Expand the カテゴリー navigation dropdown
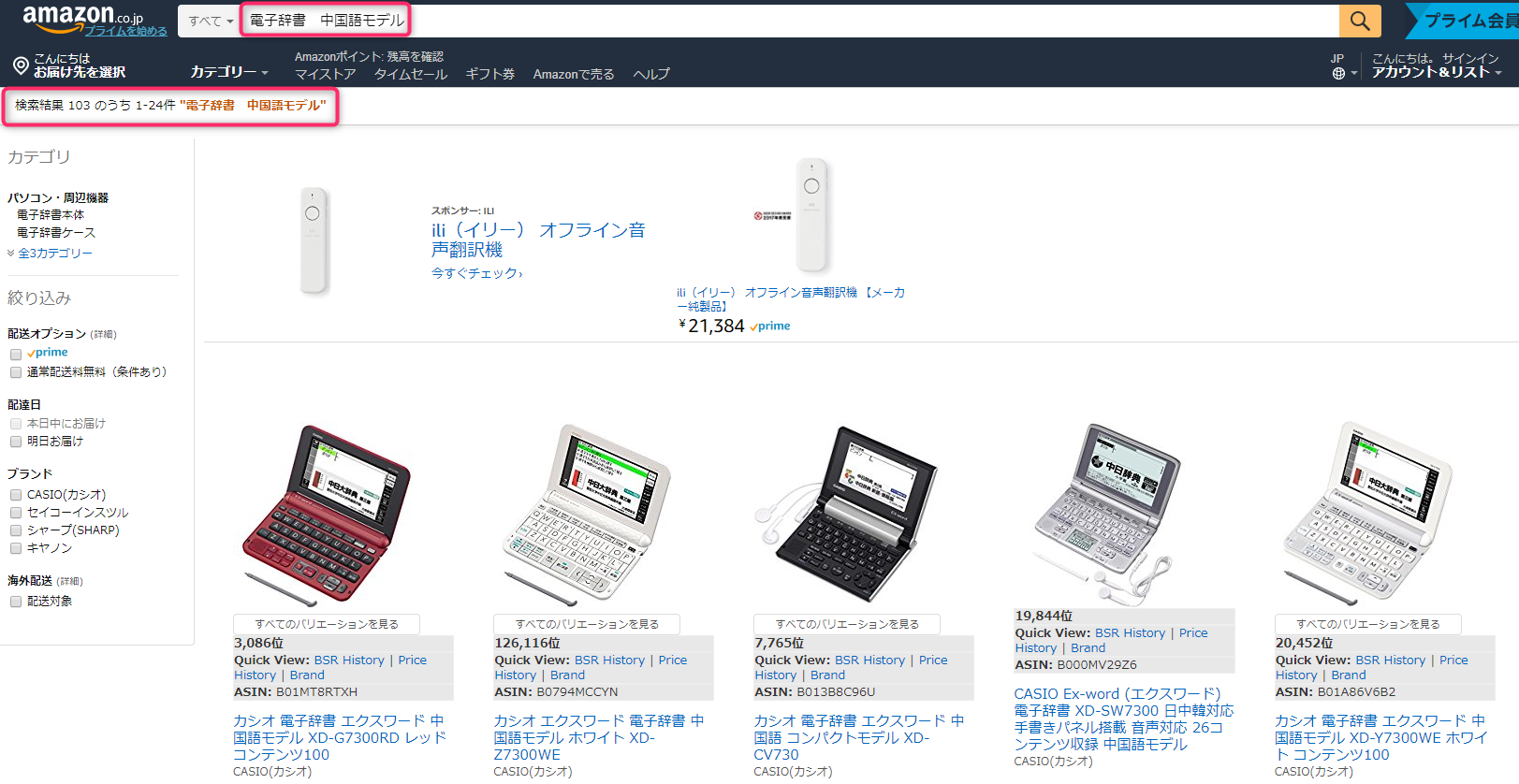 point(228,72)
